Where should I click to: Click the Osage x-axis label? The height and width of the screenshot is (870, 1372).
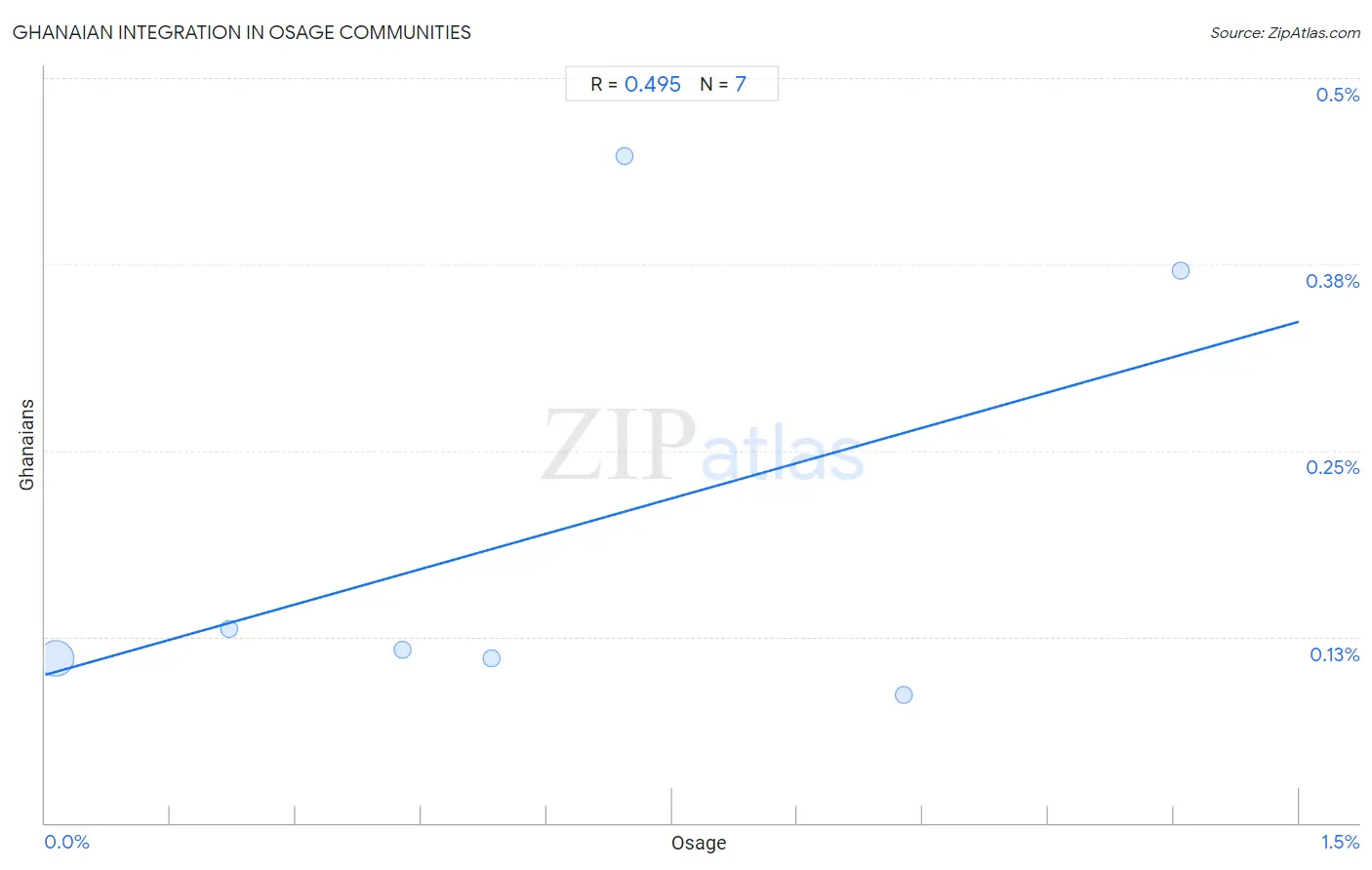699,843
